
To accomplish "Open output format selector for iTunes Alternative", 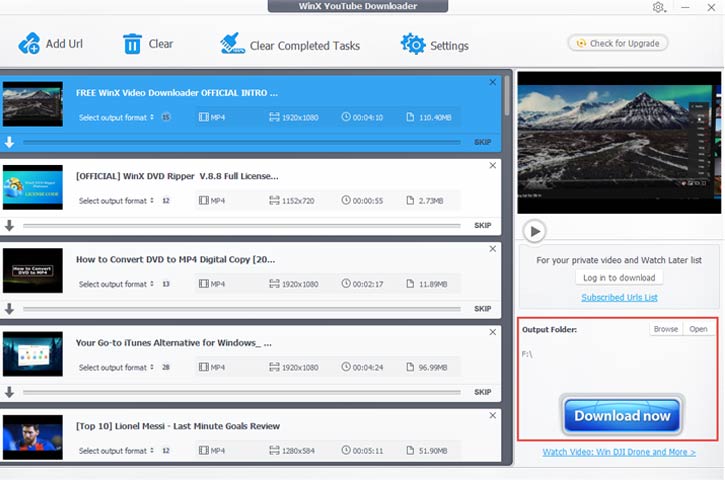I will click(x=117, y=367).
